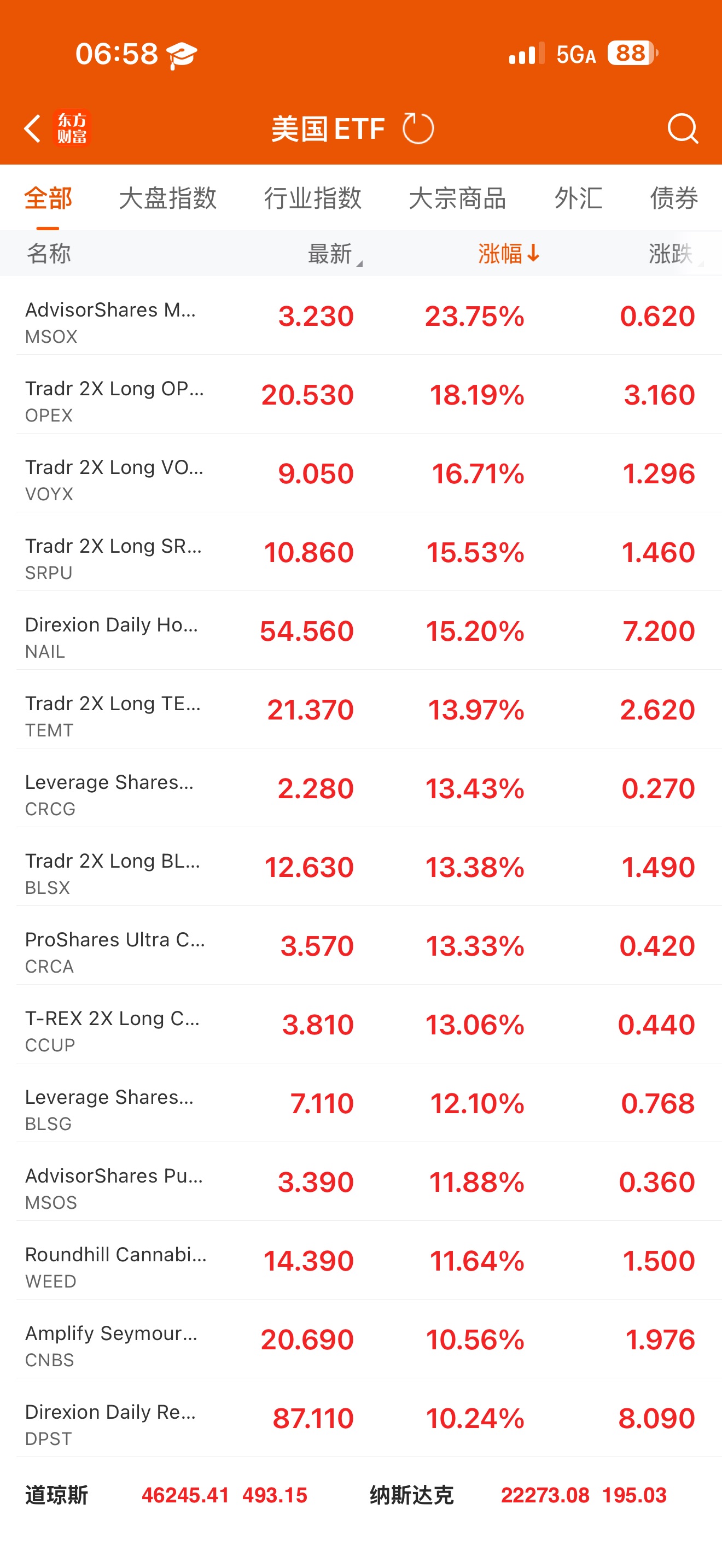722x1568 pixels.
Task: Tap the graduation cap status icon
Action: click(182, 55)
